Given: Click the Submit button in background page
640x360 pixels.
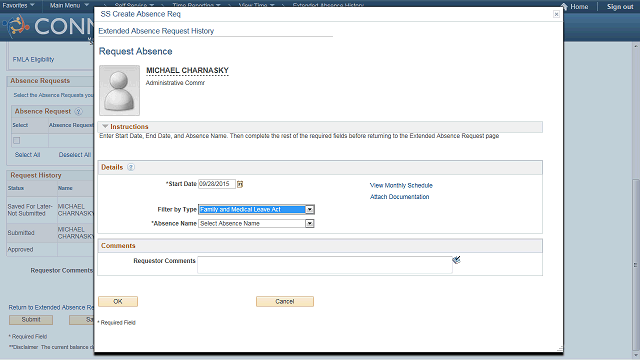Looking at the screenshot, I should click(31, 320).
